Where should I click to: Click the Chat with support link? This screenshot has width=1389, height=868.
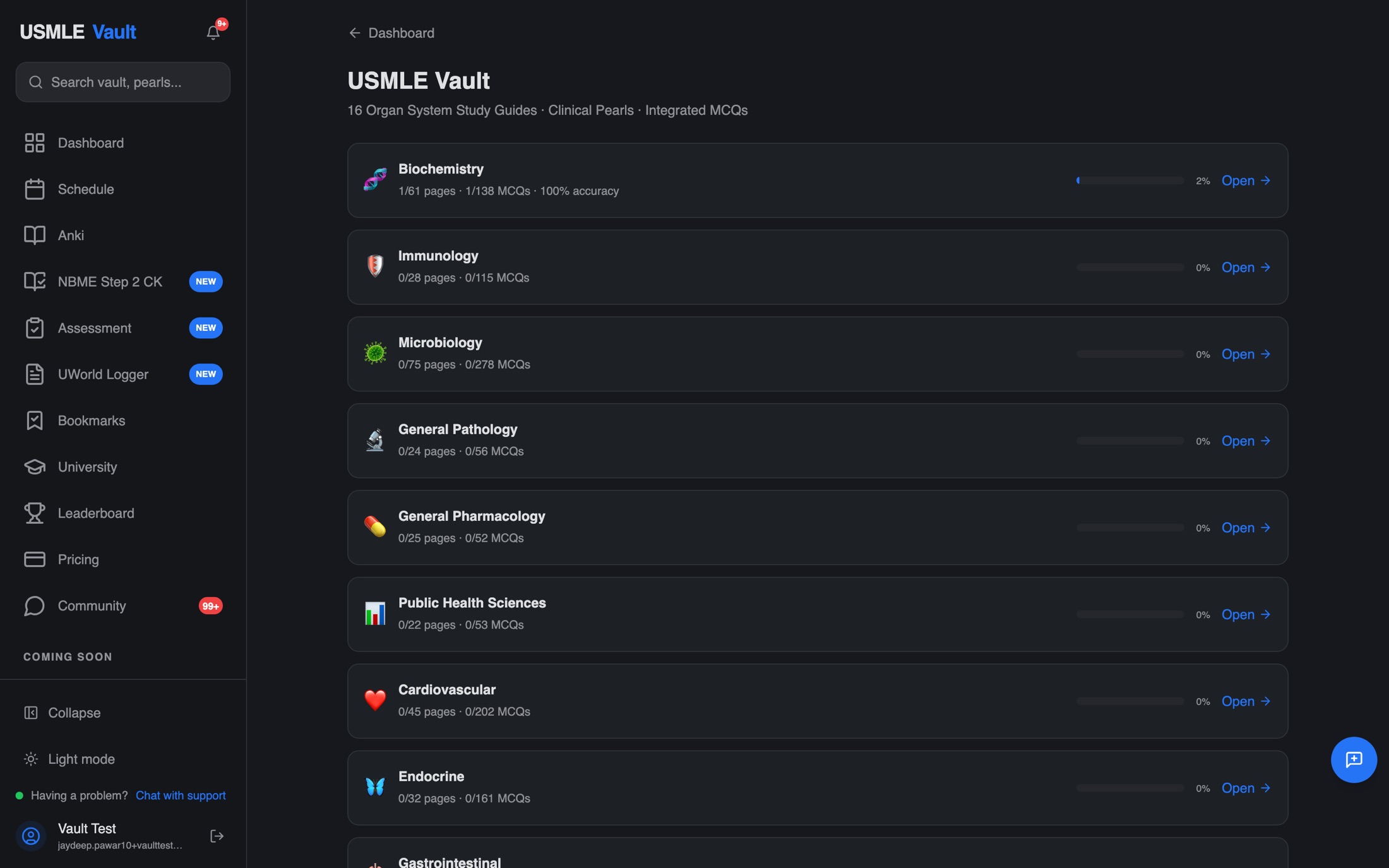[x=181, y=795]
